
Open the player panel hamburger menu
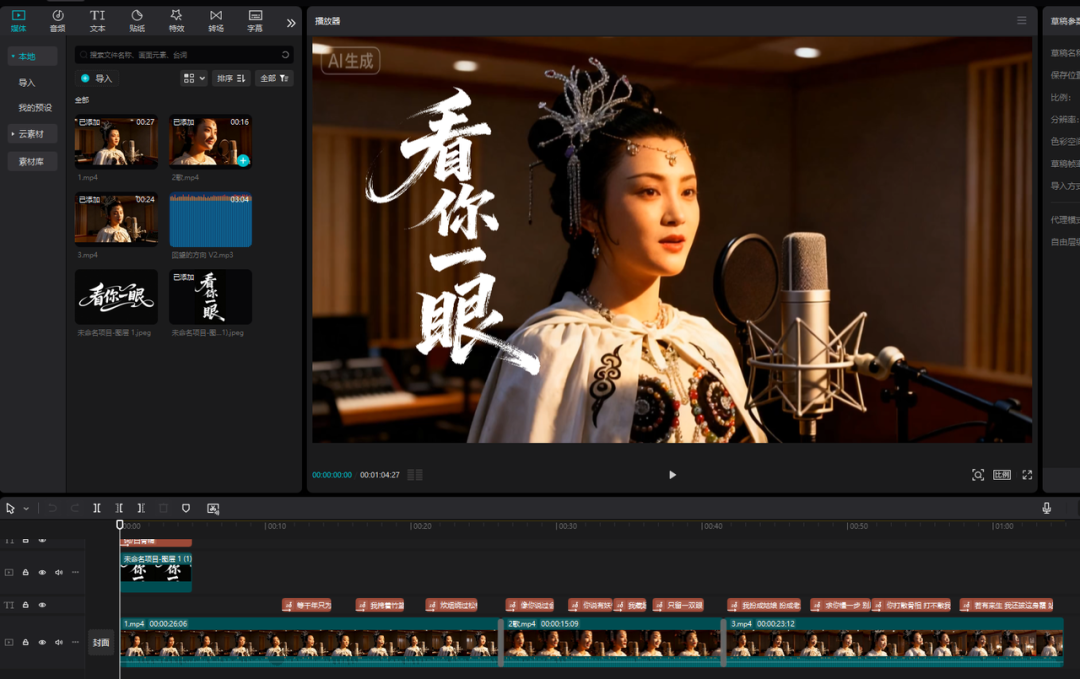point(1021,20)
